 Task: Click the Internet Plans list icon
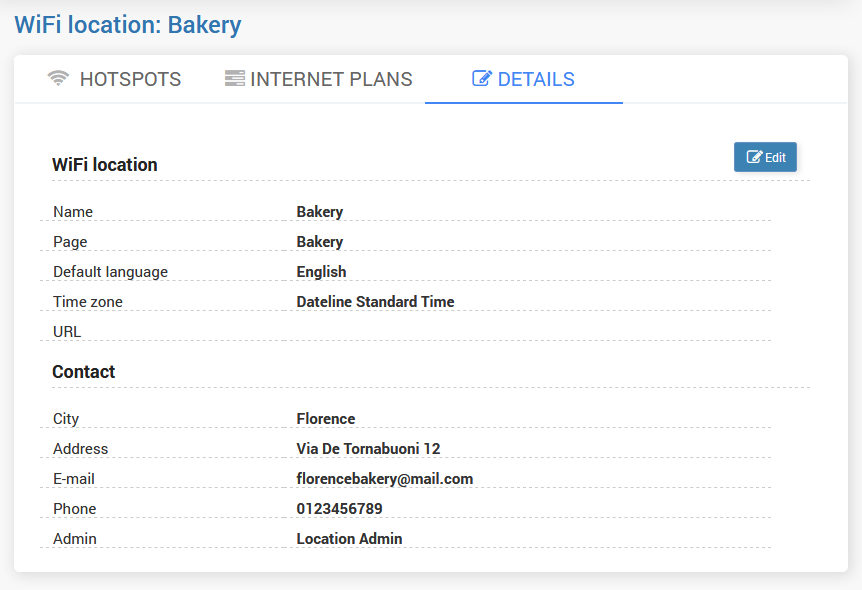234,79
